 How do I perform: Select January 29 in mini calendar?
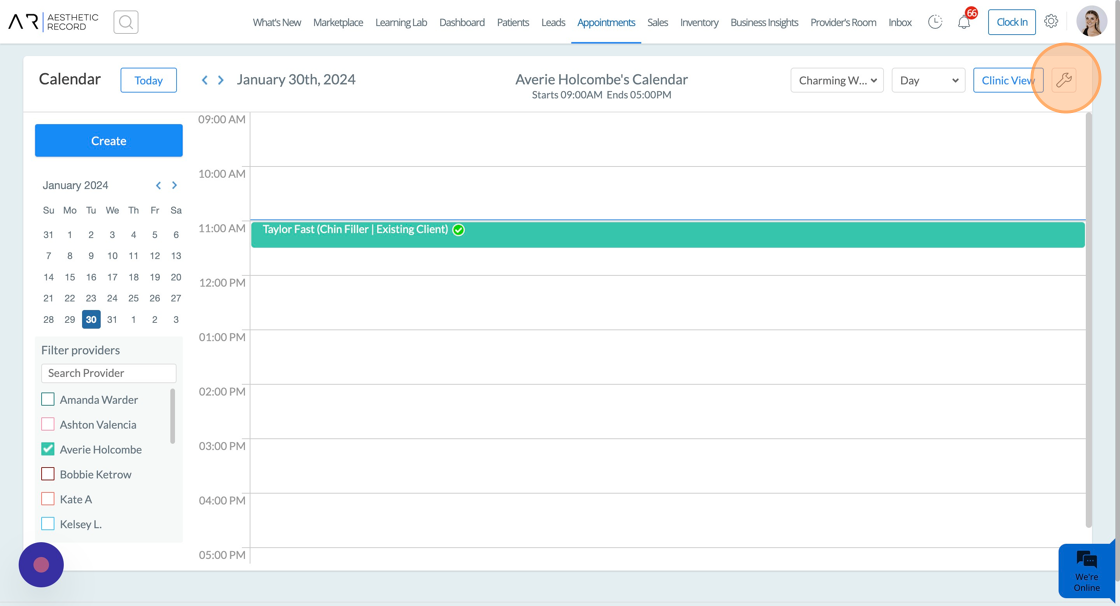69,319
